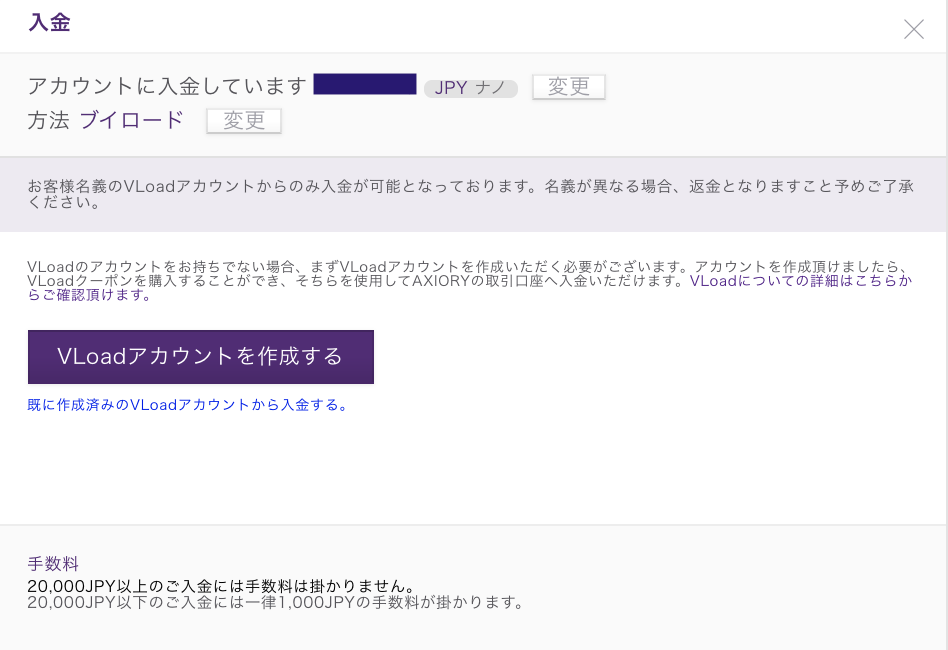
Task: Click the text アカウントに入金しています
Action: pos(167,86)
